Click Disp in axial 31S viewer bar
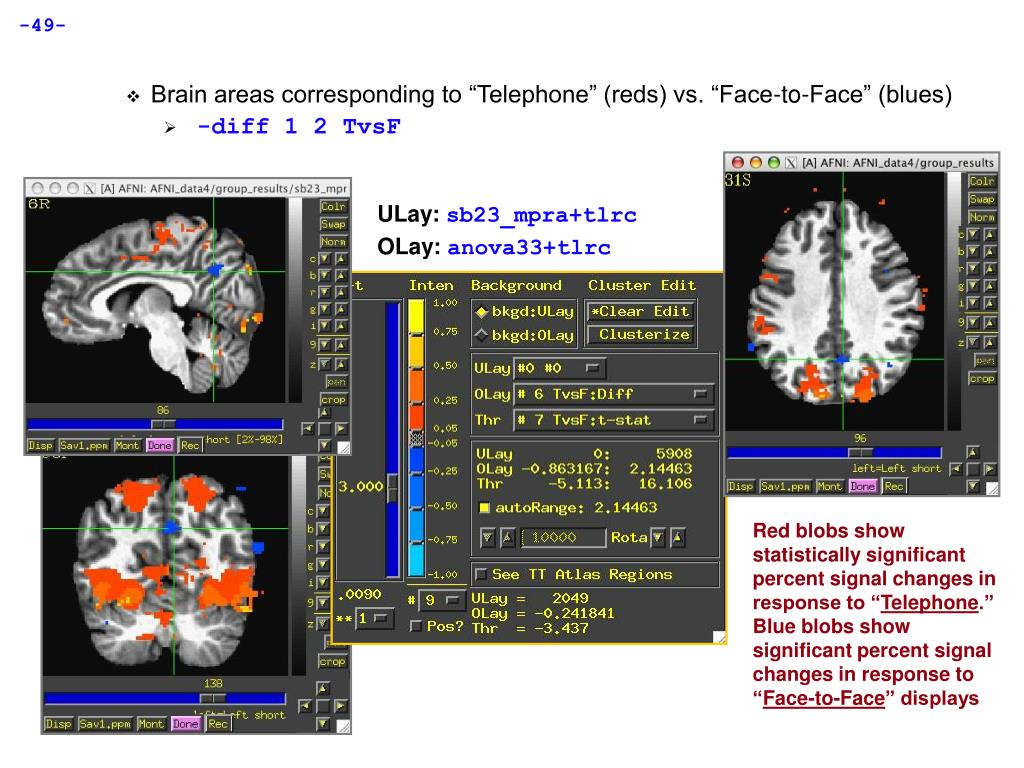The image size is (1024, 768). [x=741, y=487]
